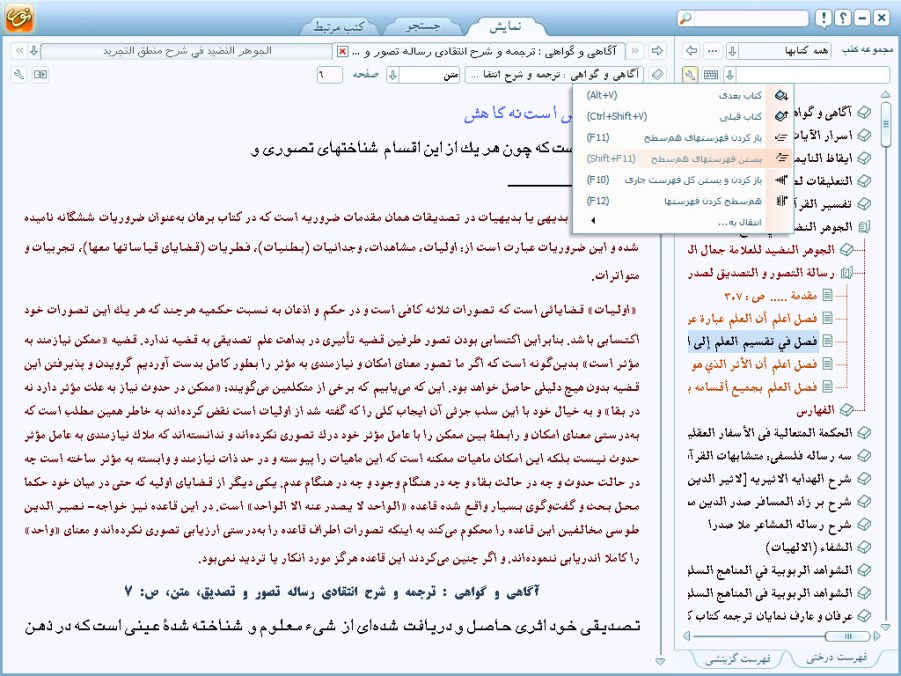Expand the تفسير القرآن book node
Viewport: 901px width, 676px height.
click(x=864, y=204)
